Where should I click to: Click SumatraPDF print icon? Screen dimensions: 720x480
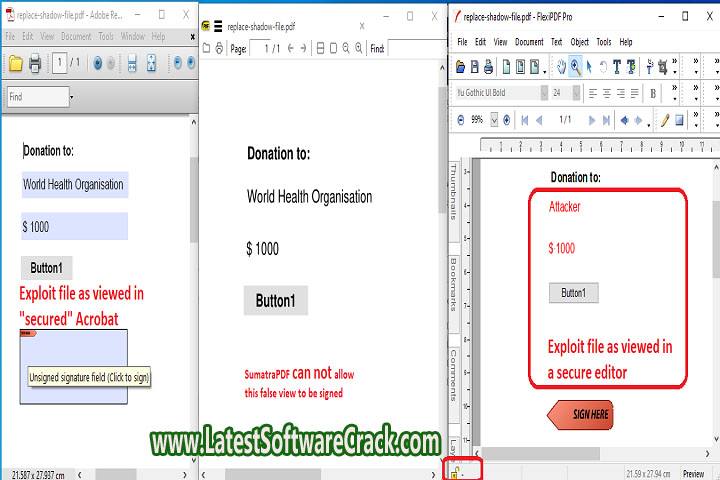[x=219, y=48]
